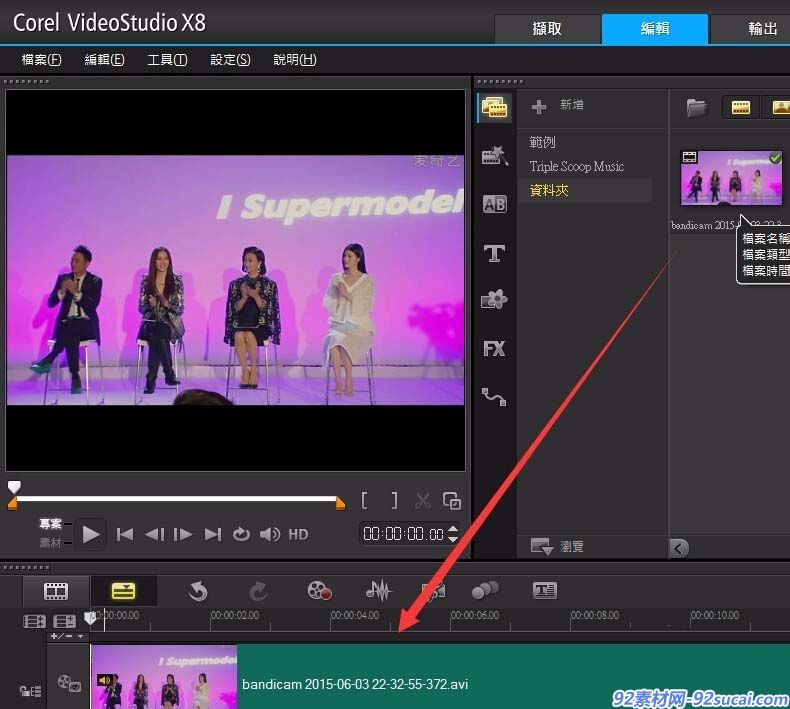
Task: Click the scissors split clip icon
Action: tap(423, 500)
